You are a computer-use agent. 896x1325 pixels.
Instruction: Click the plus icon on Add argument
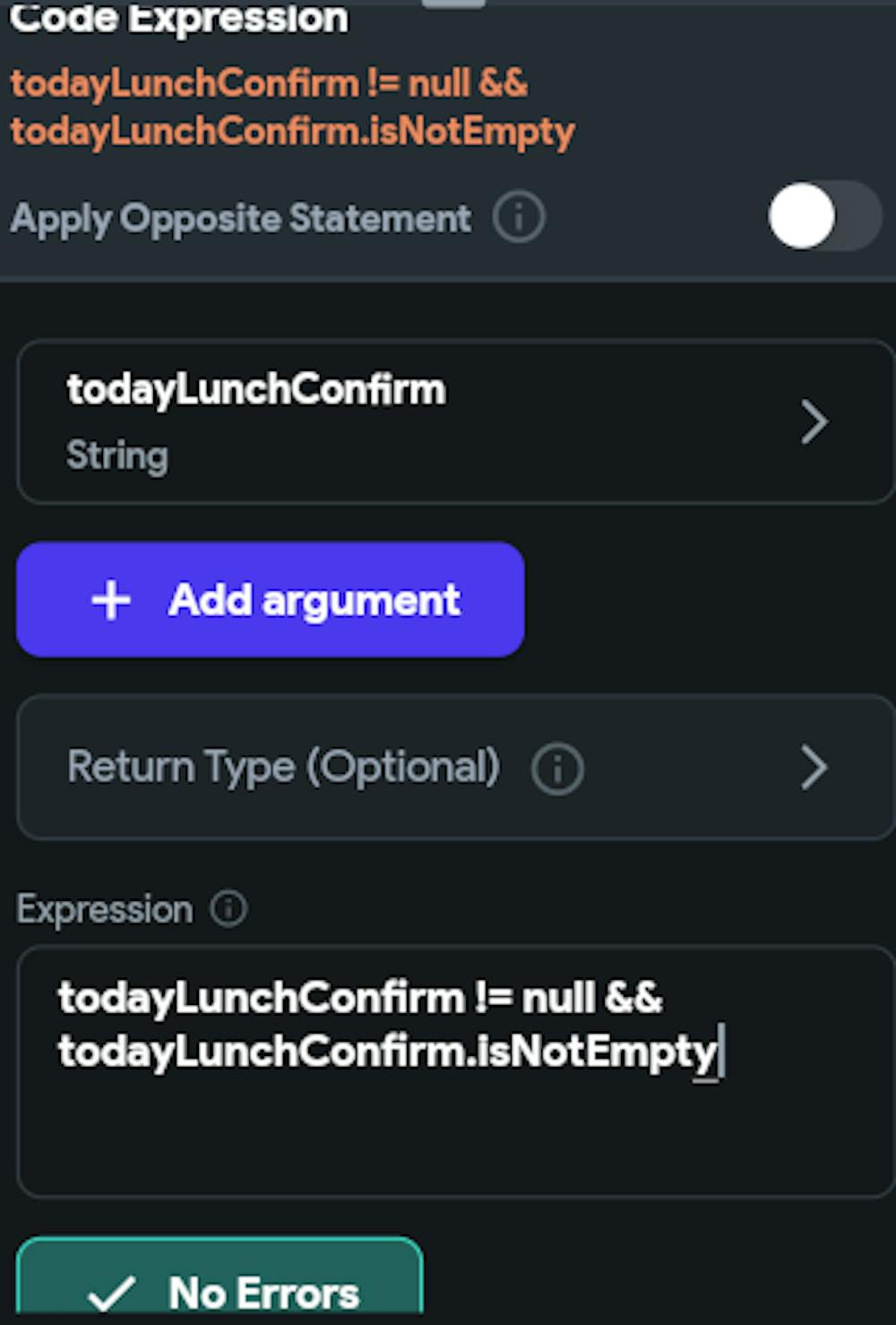pos(111,600)
